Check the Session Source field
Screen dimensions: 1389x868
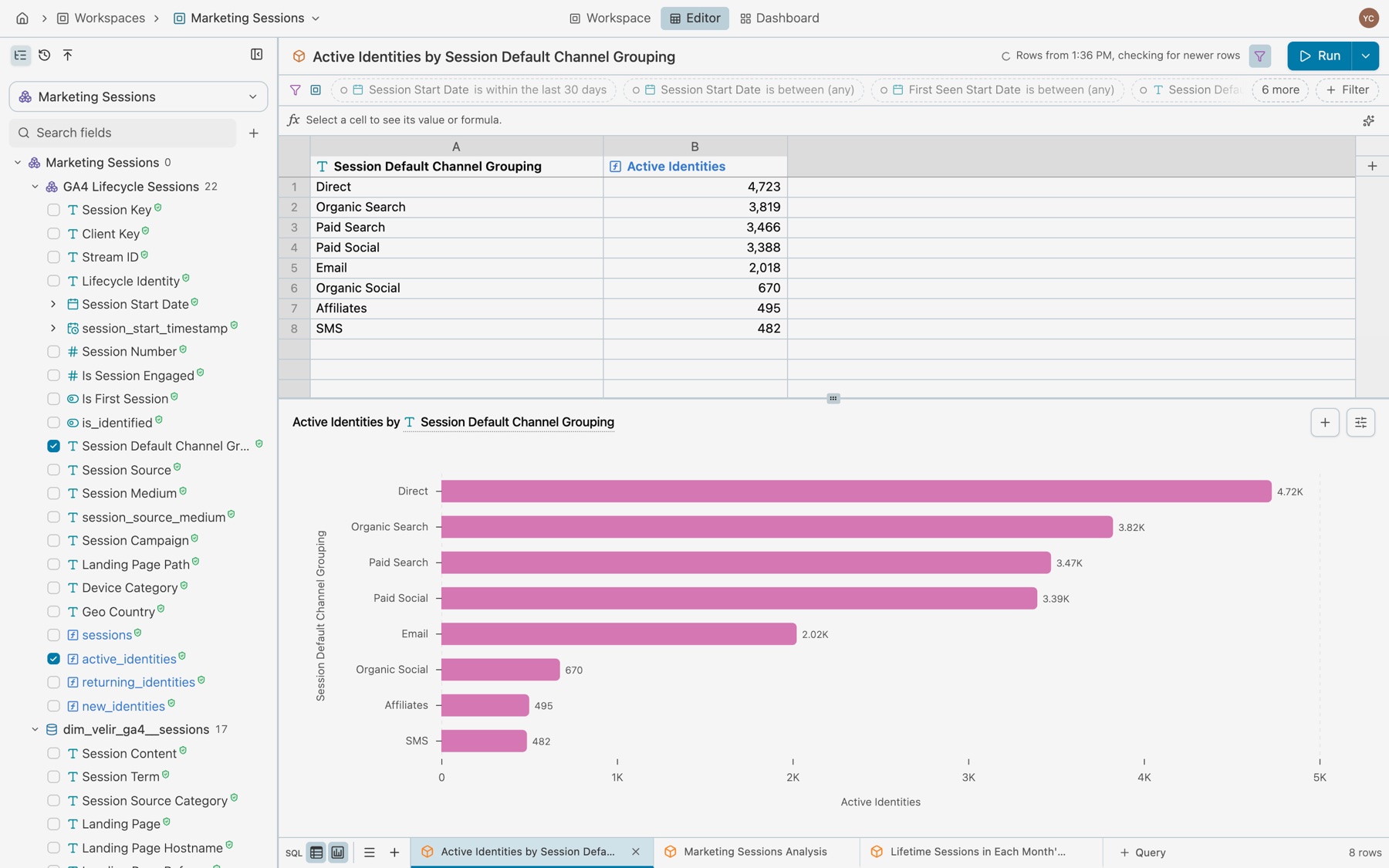pos(53,470)
